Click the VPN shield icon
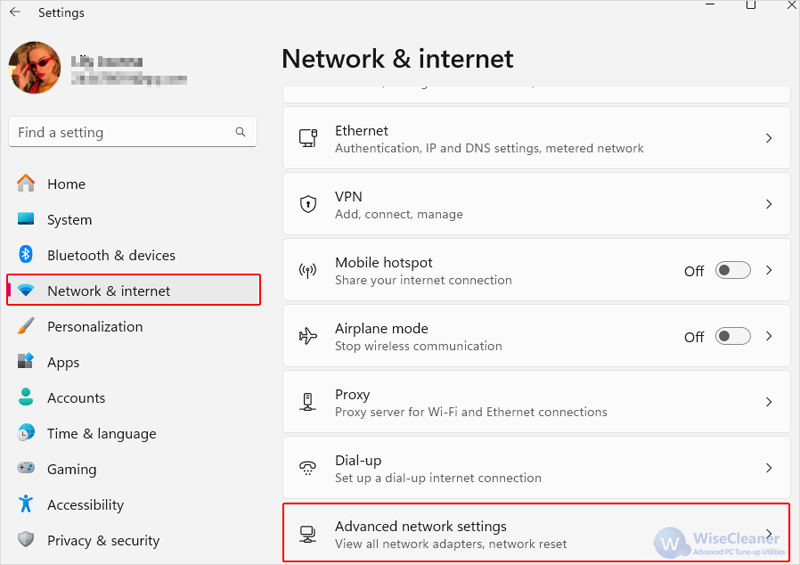Image resolution: width=800 pixels, height=565 pixels. (308, 204)
